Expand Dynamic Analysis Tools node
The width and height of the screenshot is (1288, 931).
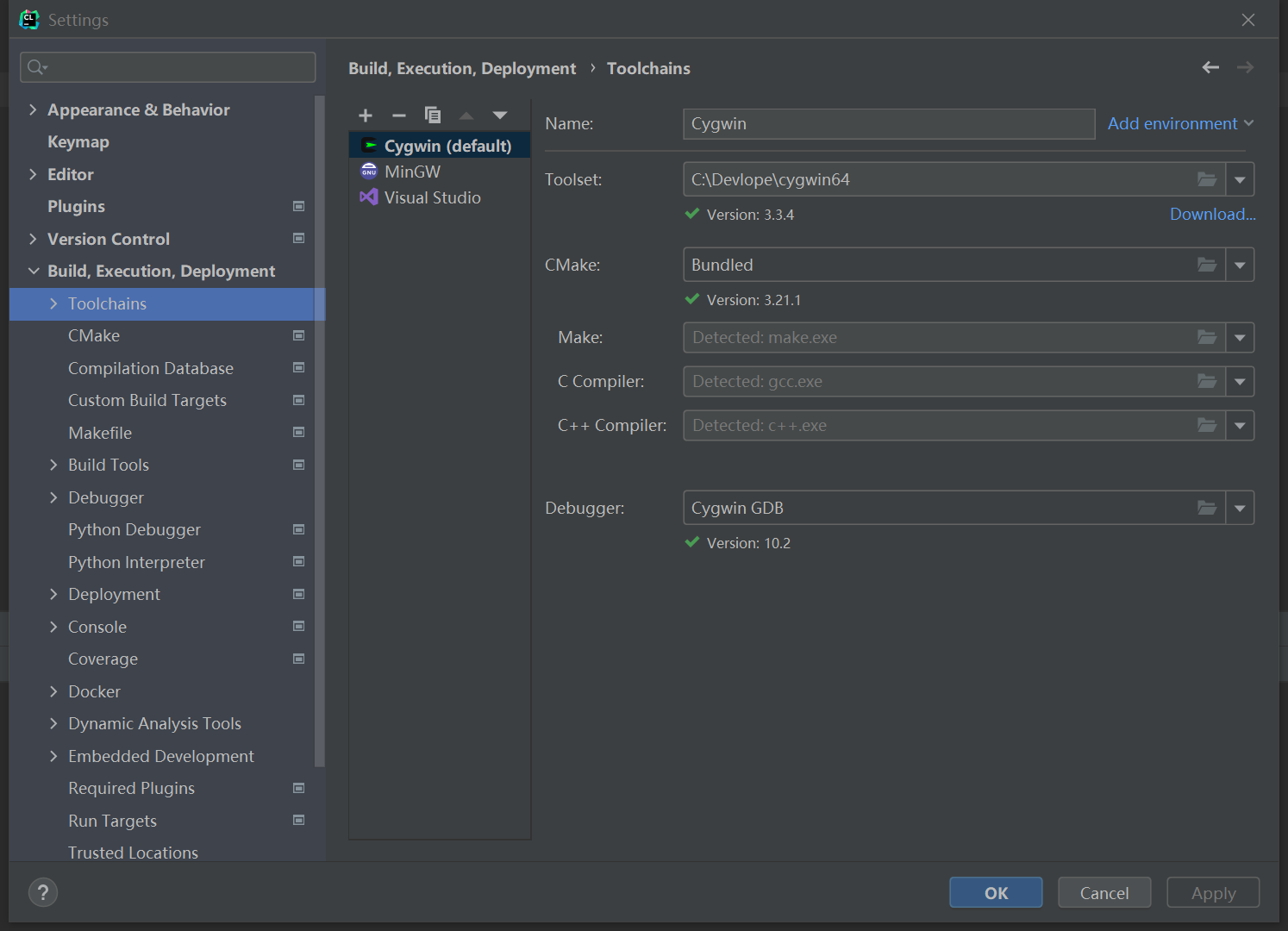(x=53, y=723)
